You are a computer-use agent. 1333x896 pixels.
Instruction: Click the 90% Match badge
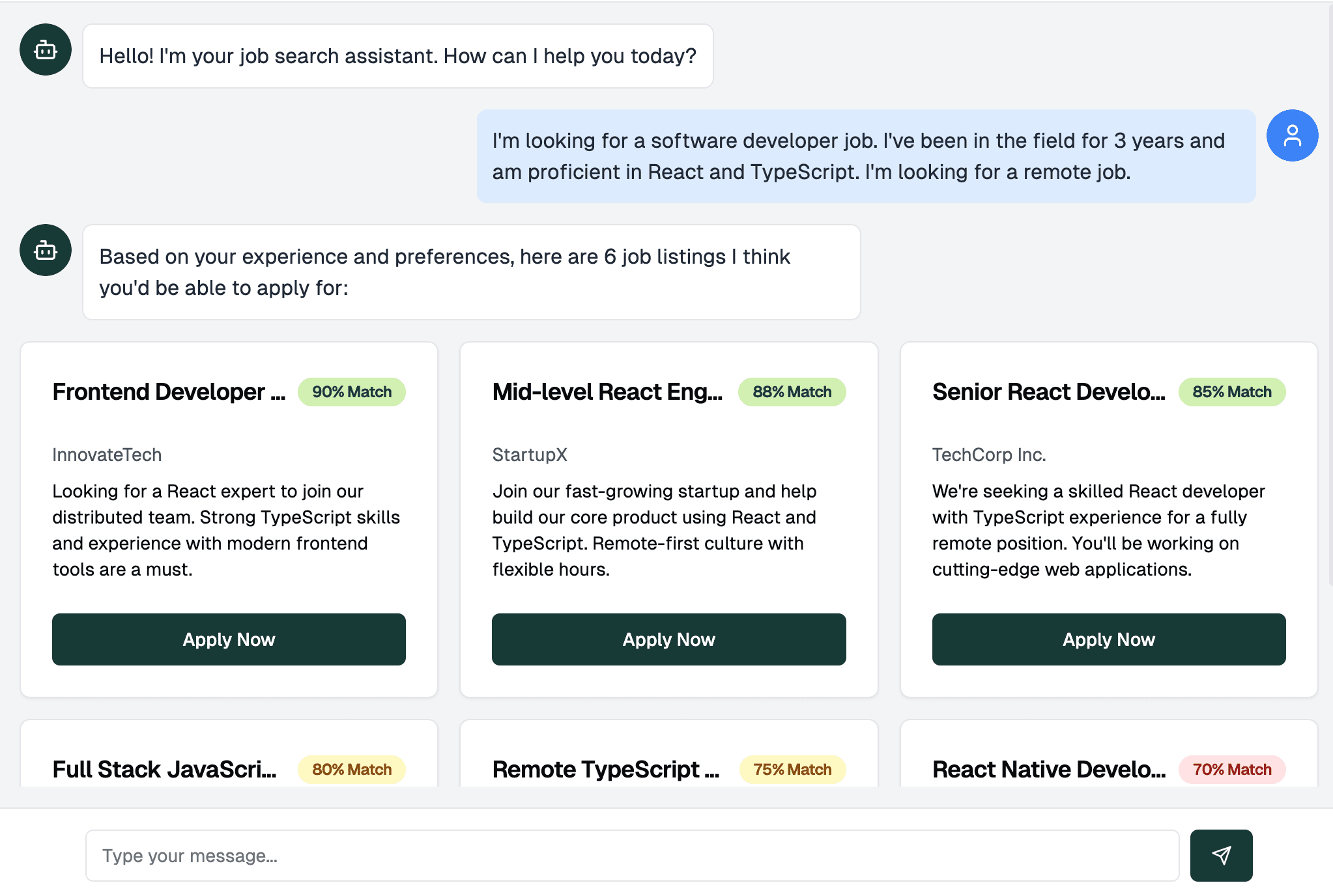(351, 392)
